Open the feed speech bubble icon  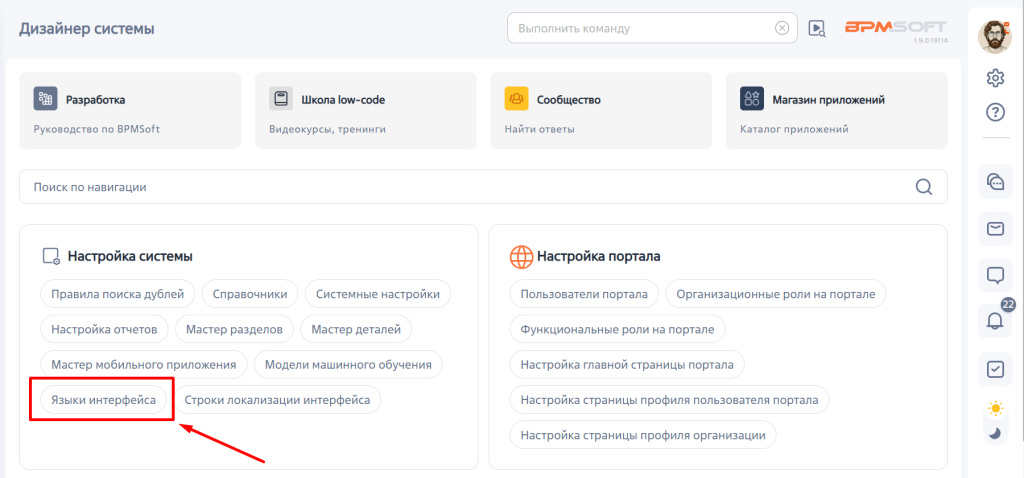tap(995, 276)
